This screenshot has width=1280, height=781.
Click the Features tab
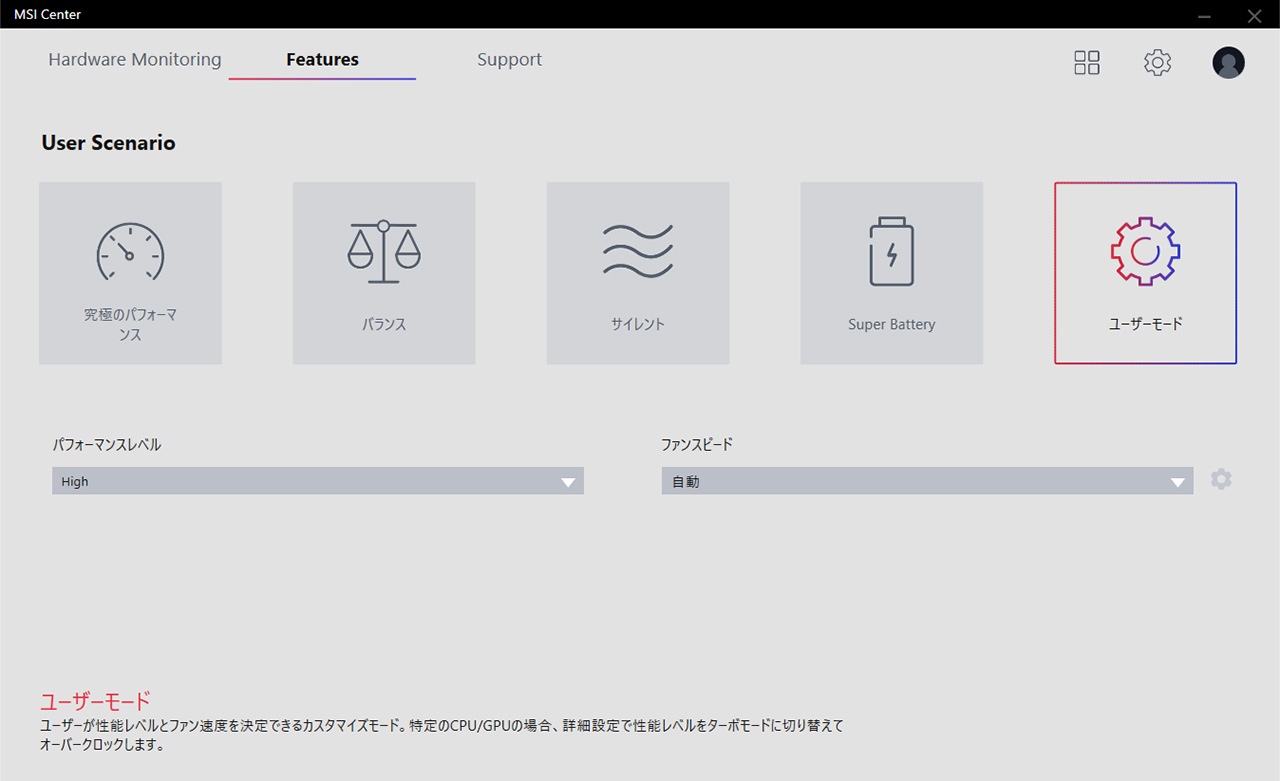click(x=322, y=60)
